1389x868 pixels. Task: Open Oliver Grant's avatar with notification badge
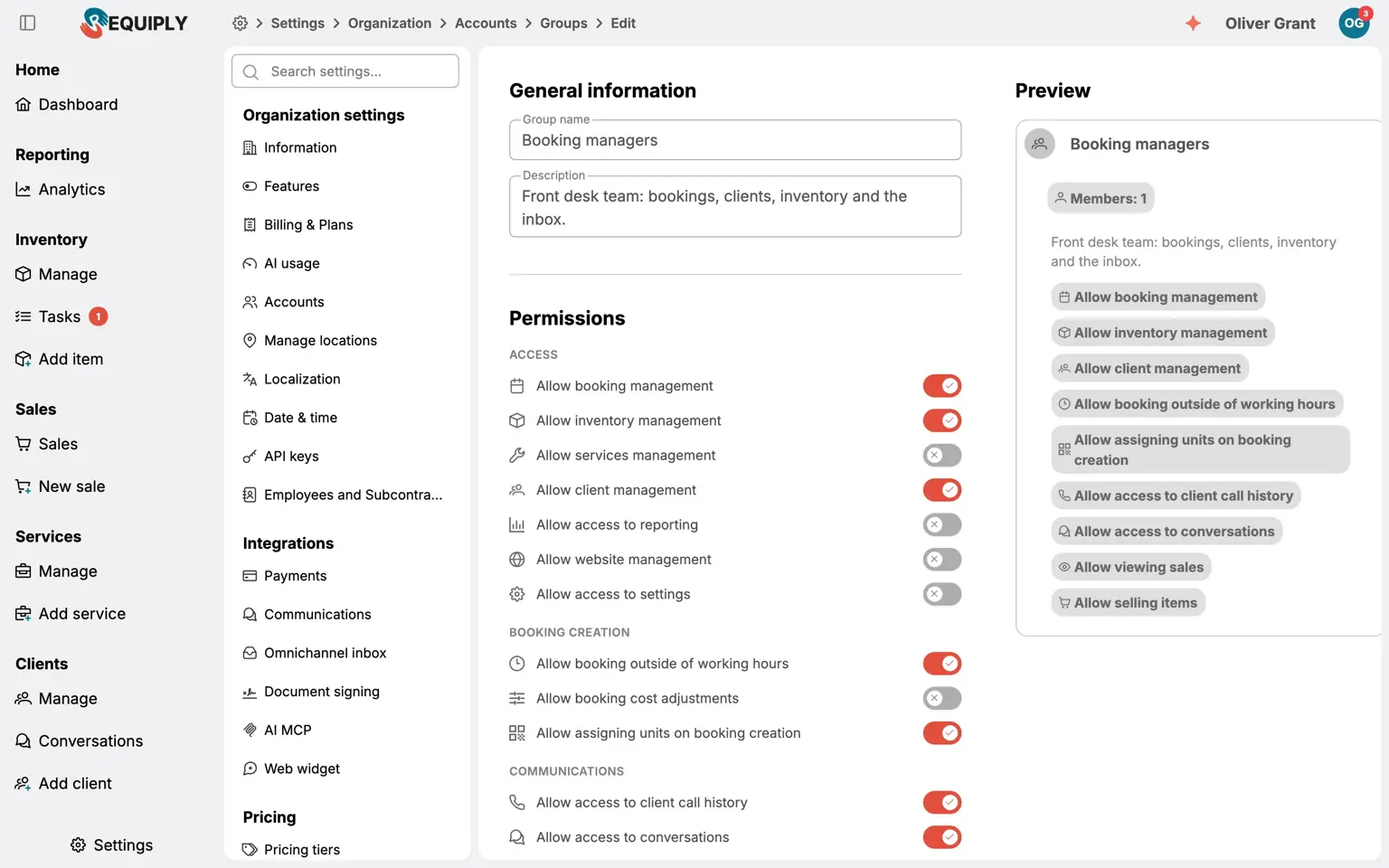(x=1354, y=23)
